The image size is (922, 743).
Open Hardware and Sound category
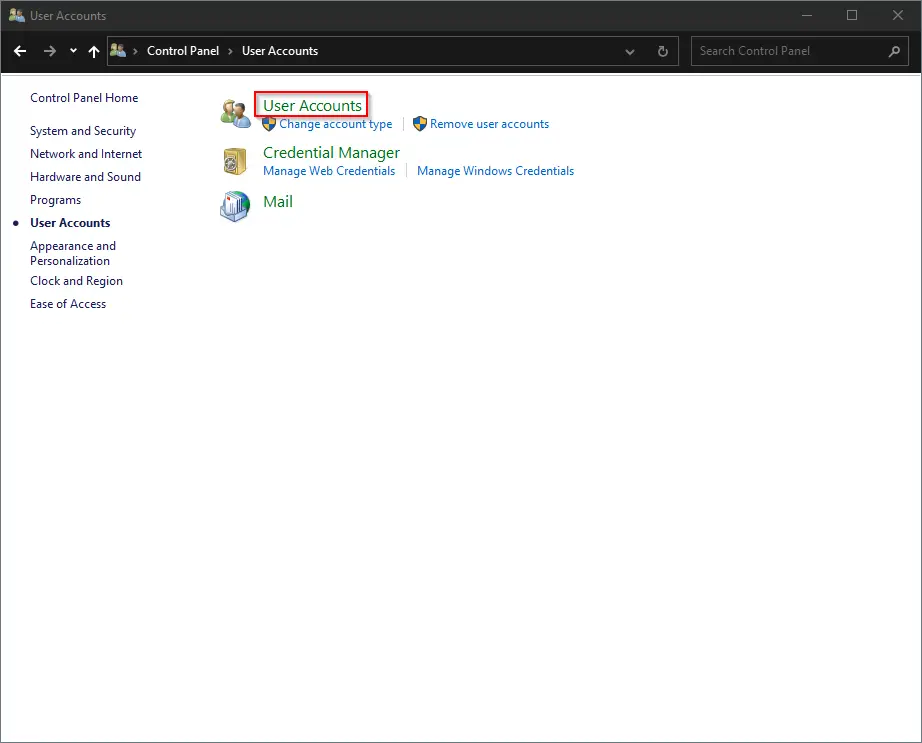click(x=85, y=177)
